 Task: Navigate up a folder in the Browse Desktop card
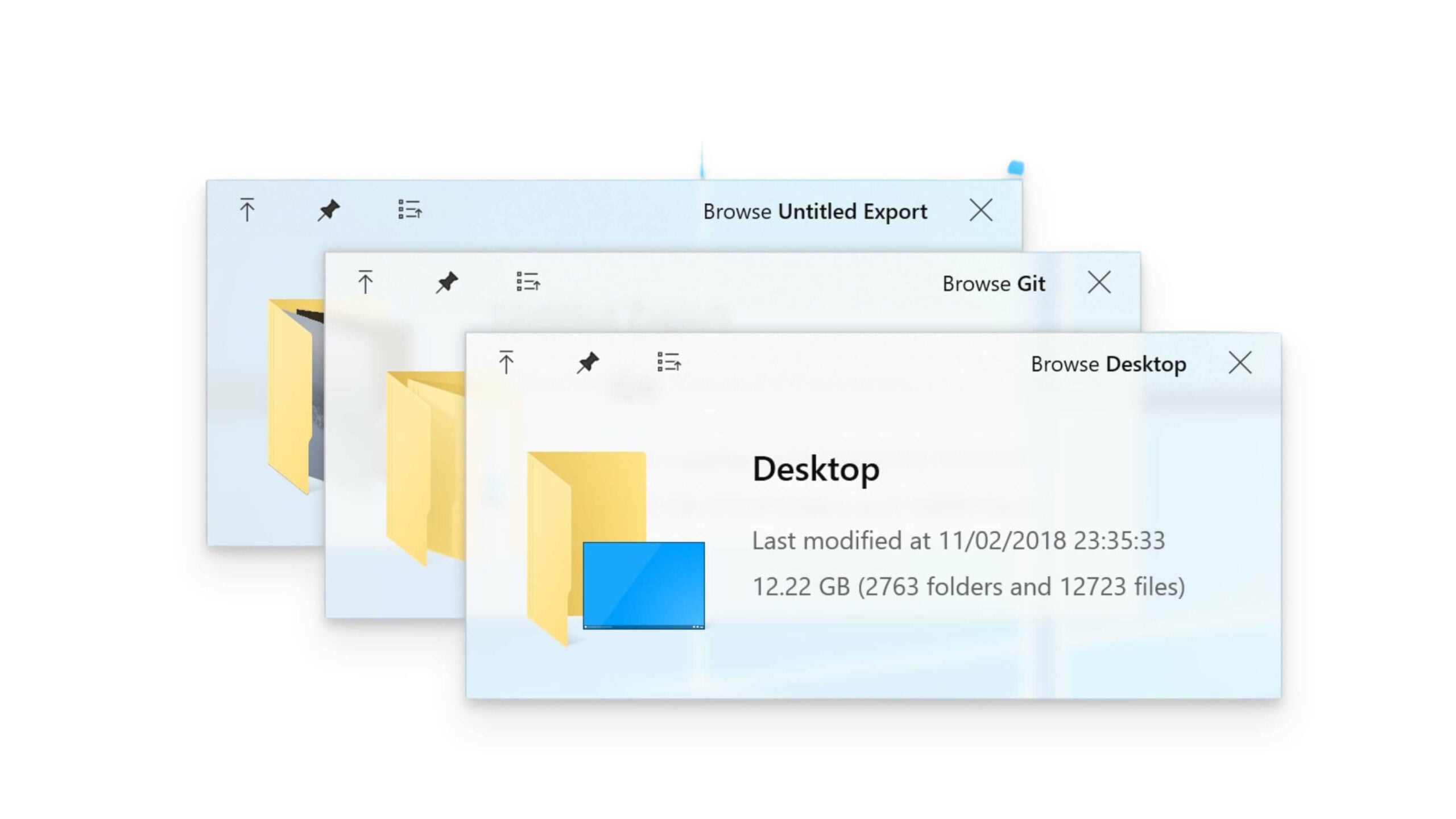pos(505,362)
